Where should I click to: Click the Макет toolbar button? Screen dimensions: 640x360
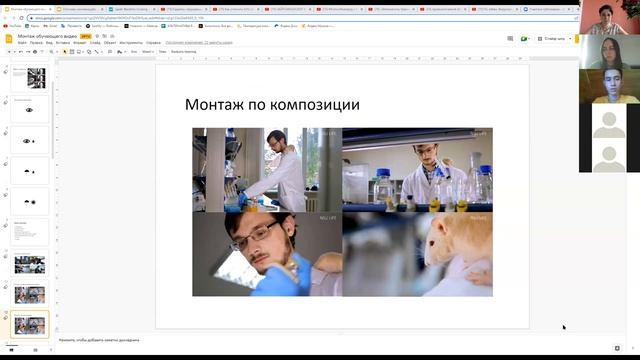pos(148,52)
